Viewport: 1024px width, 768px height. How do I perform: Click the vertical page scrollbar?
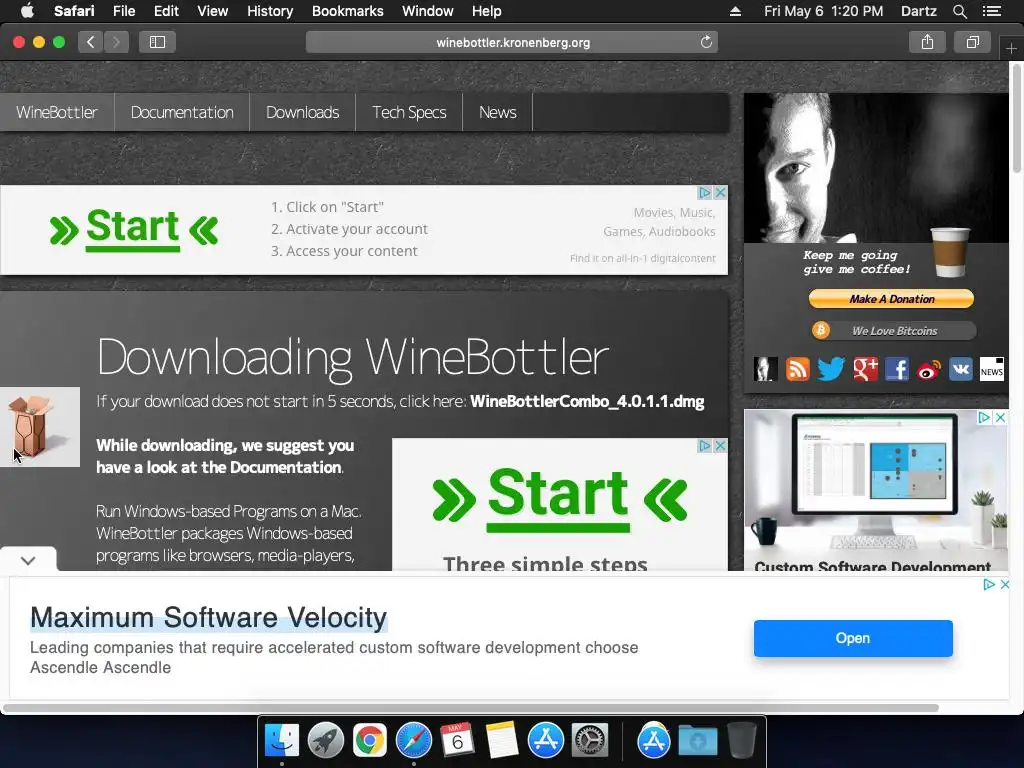(x=1017, y=119)
